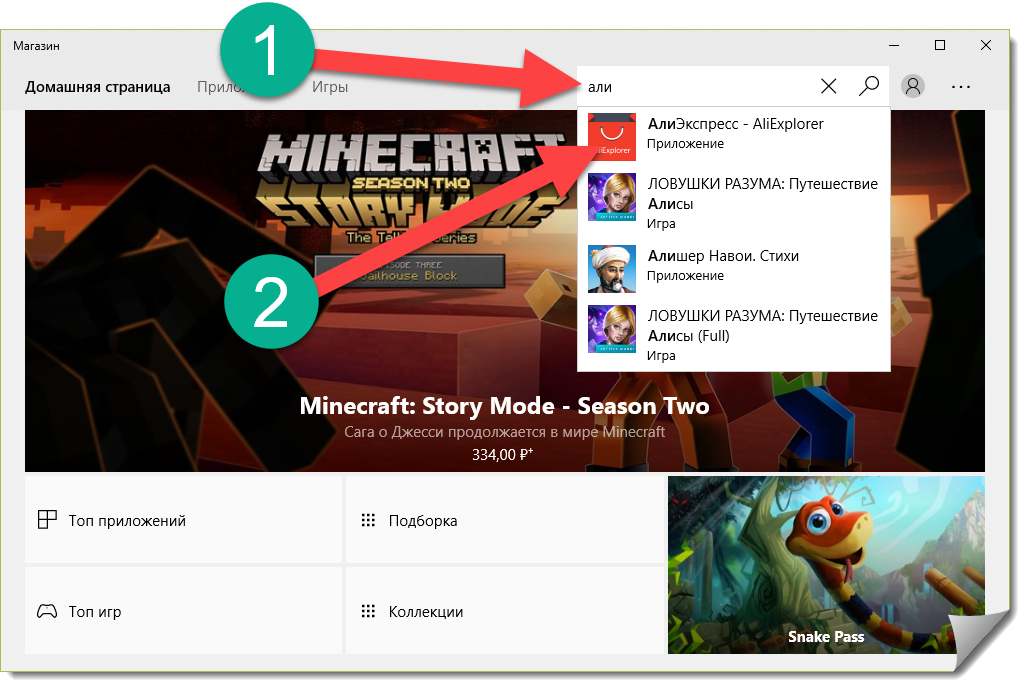The width and height of the screenshot is (1025, 687).
Task: Open the Топ приложений tile
Action: pyautogui.click(x=183, y=520)
